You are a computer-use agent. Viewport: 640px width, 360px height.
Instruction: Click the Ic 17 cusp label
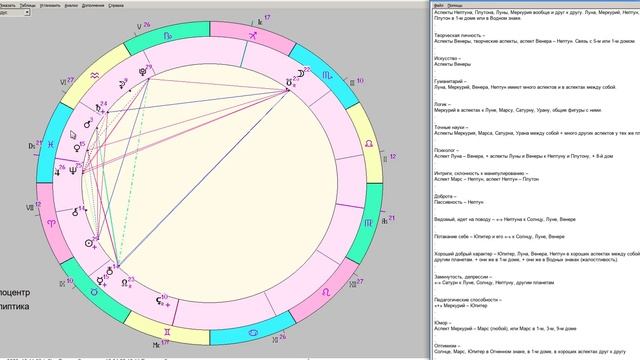(263, 20)
